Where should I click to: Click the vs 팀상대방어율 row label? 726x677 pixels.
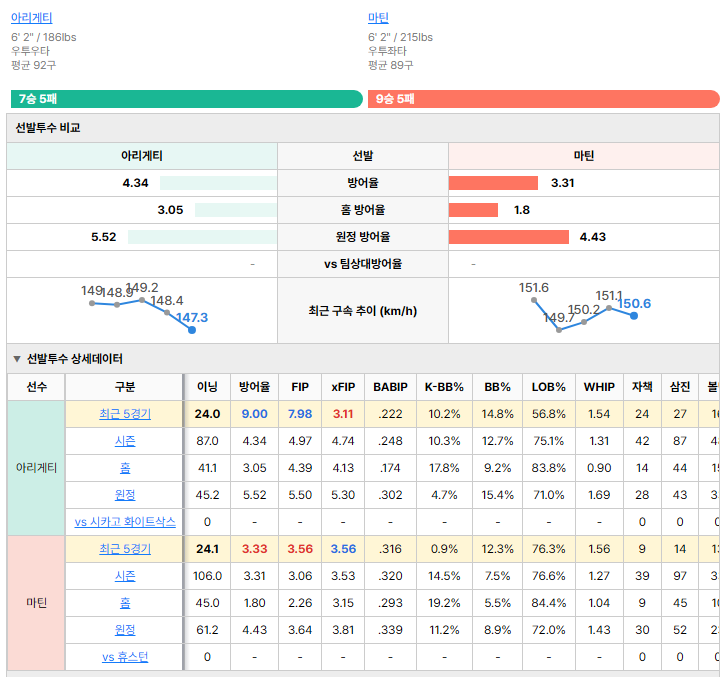pyautogui.click(x=363, y=264)
